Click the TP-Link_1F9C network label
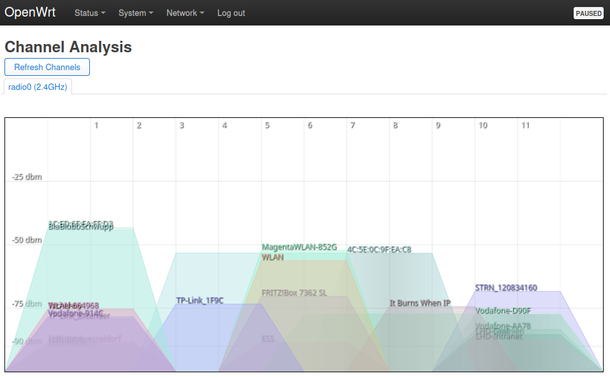The height and width of the screenshot is (378, 610). pos(200,301)
